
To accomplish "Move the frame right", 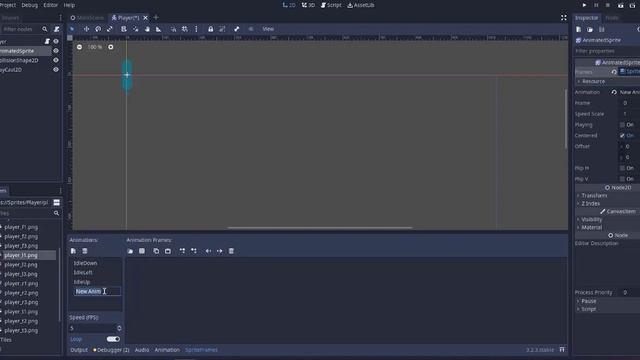I will (x=220, y=251).
